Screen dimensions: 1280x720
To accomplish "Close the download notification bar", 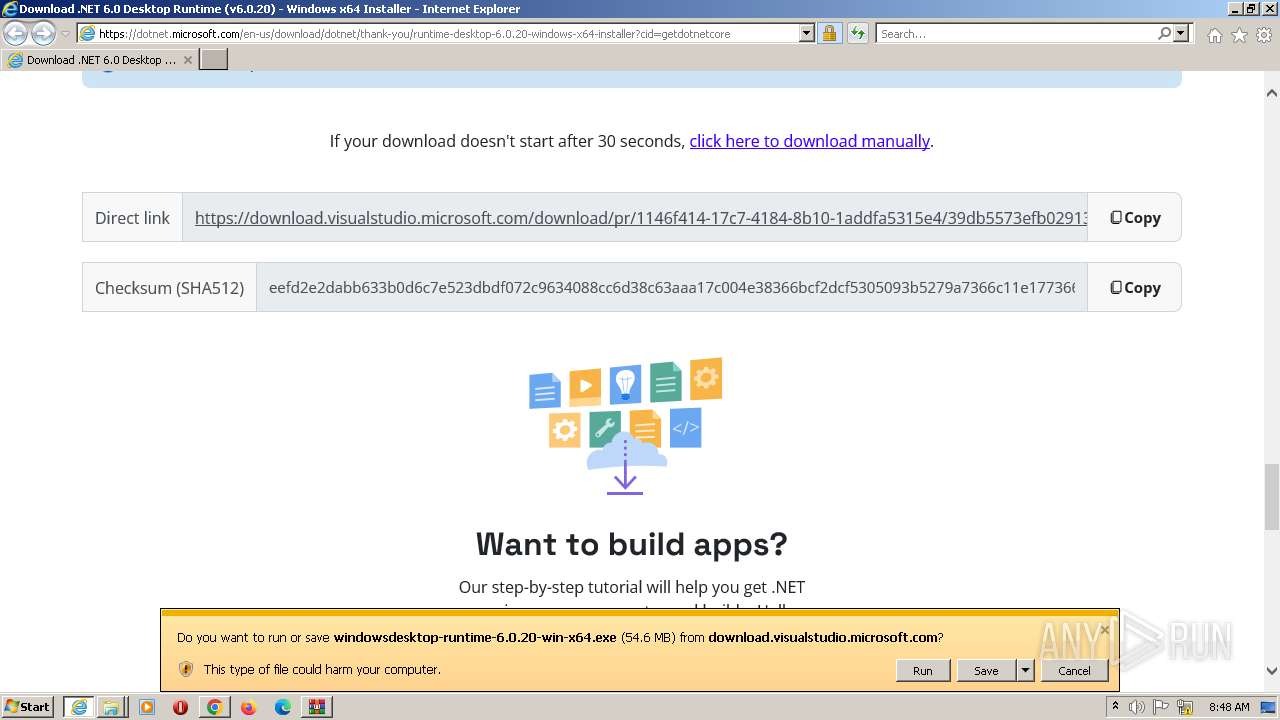I will pyautogui.click(x=1105, y=629).
